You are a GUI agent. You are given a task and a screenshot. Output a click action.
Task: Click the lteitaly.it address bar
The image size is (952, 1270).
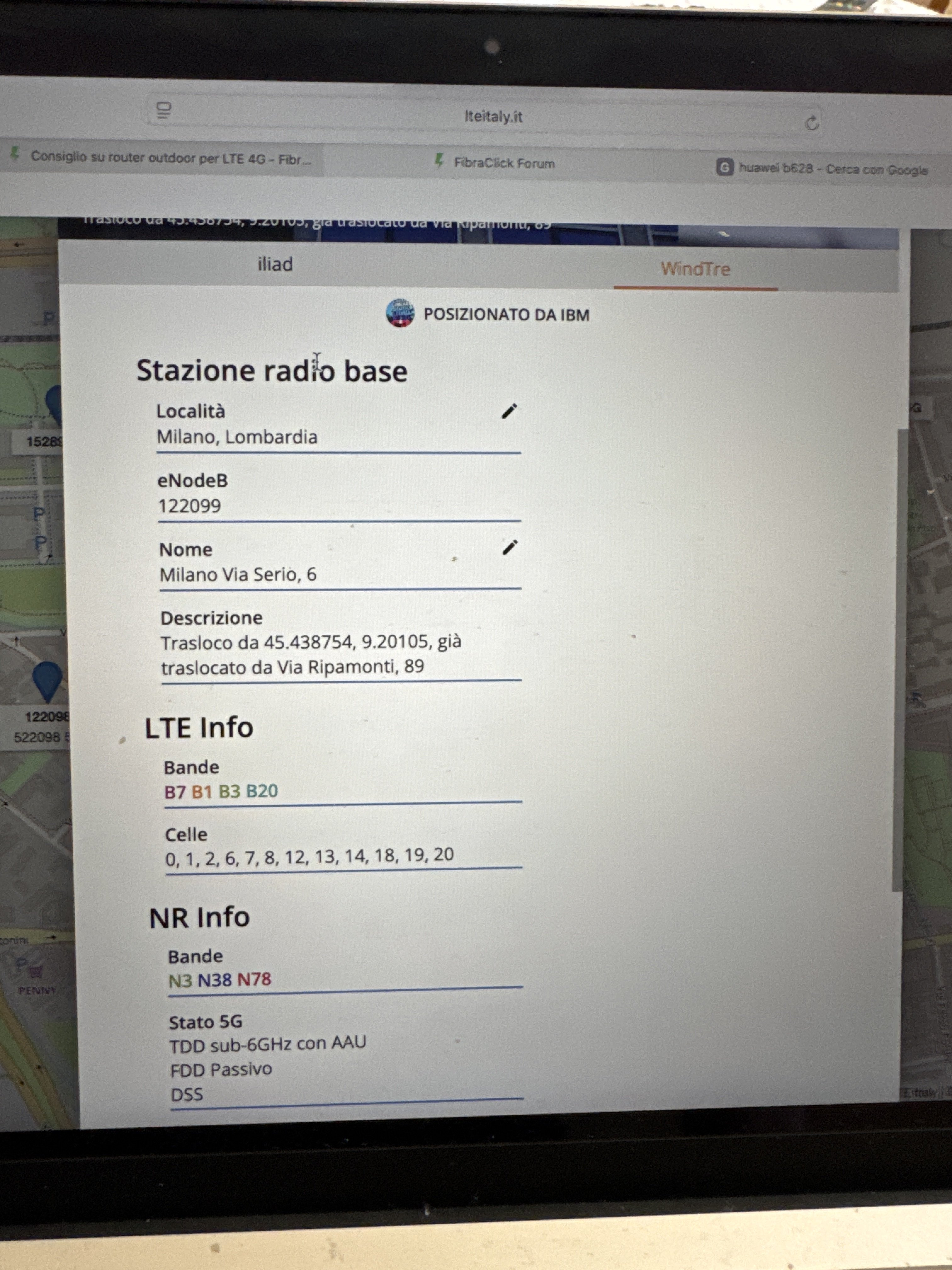point(492,117)
